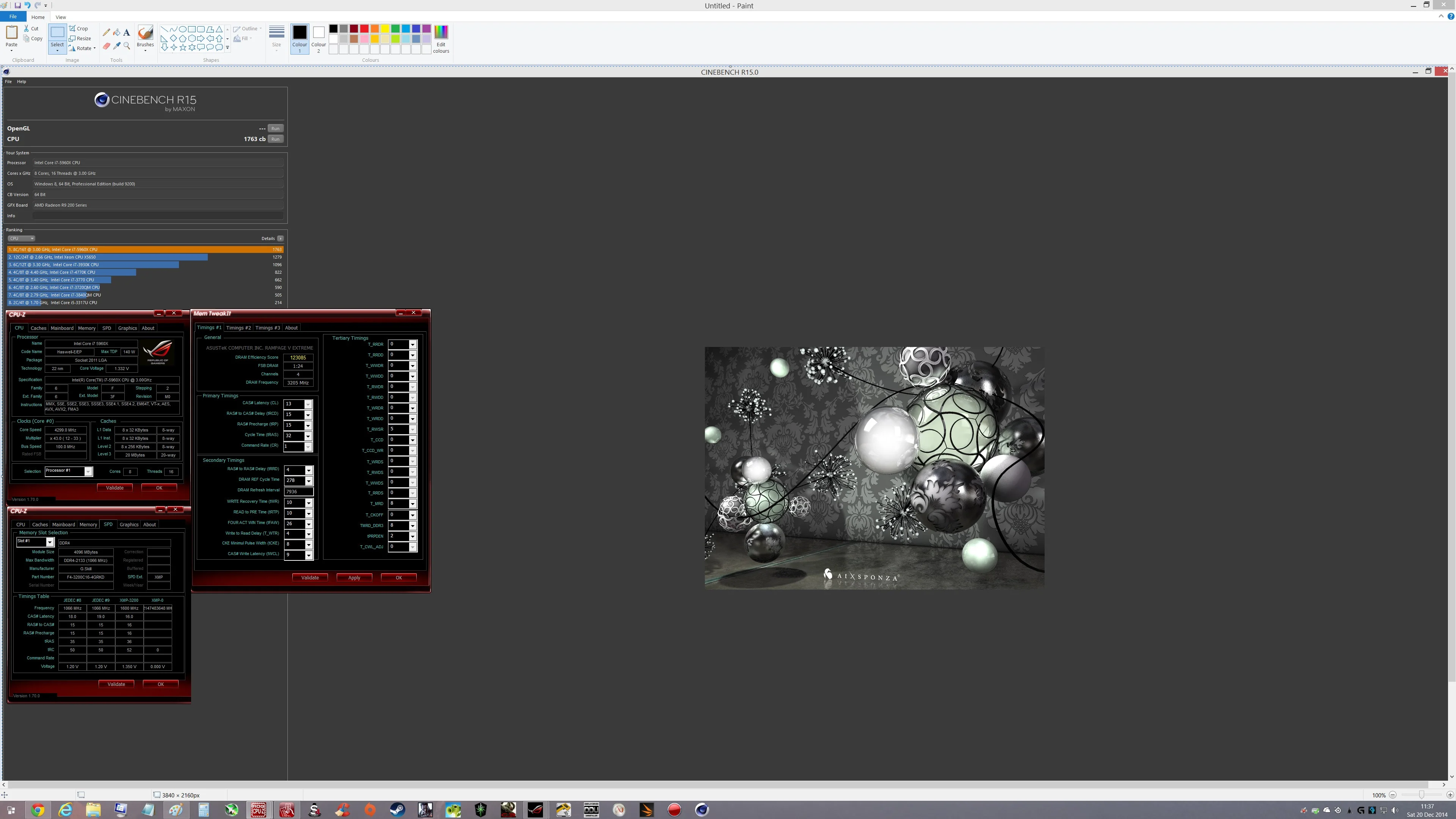Expand the Shapes gallery with the bottom arrow
Image resolution: width=1456 pixels, height=819 pixels.
[228, 47]
